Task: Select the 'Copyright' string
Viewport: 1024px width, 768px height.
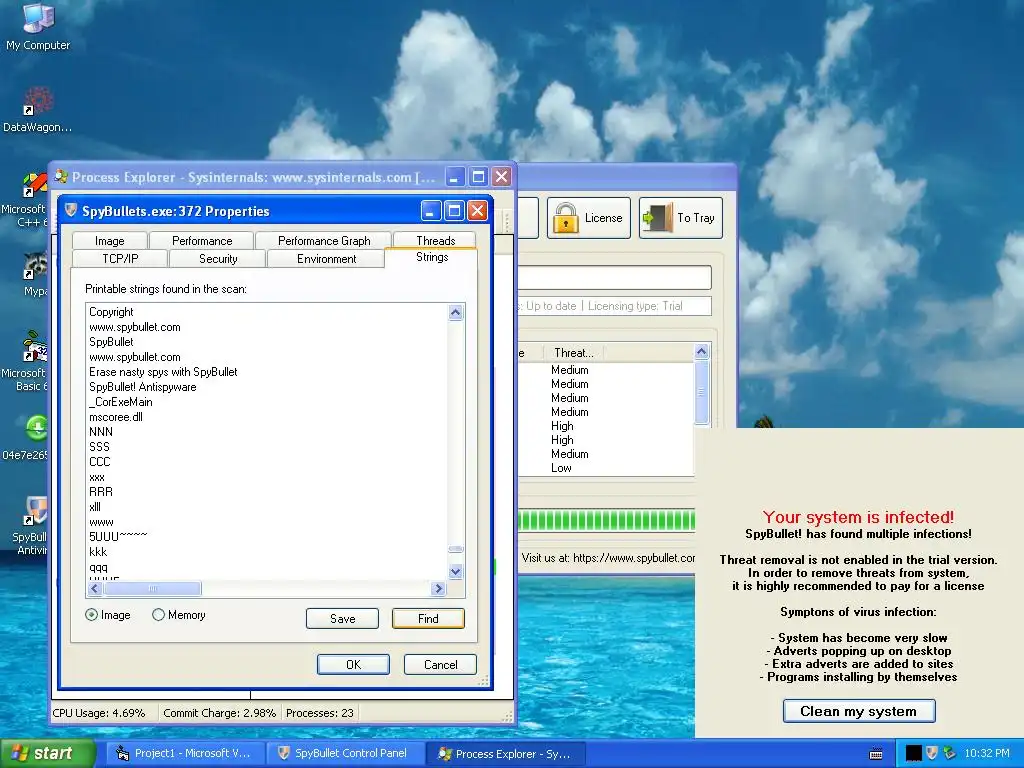Action: 111,312
